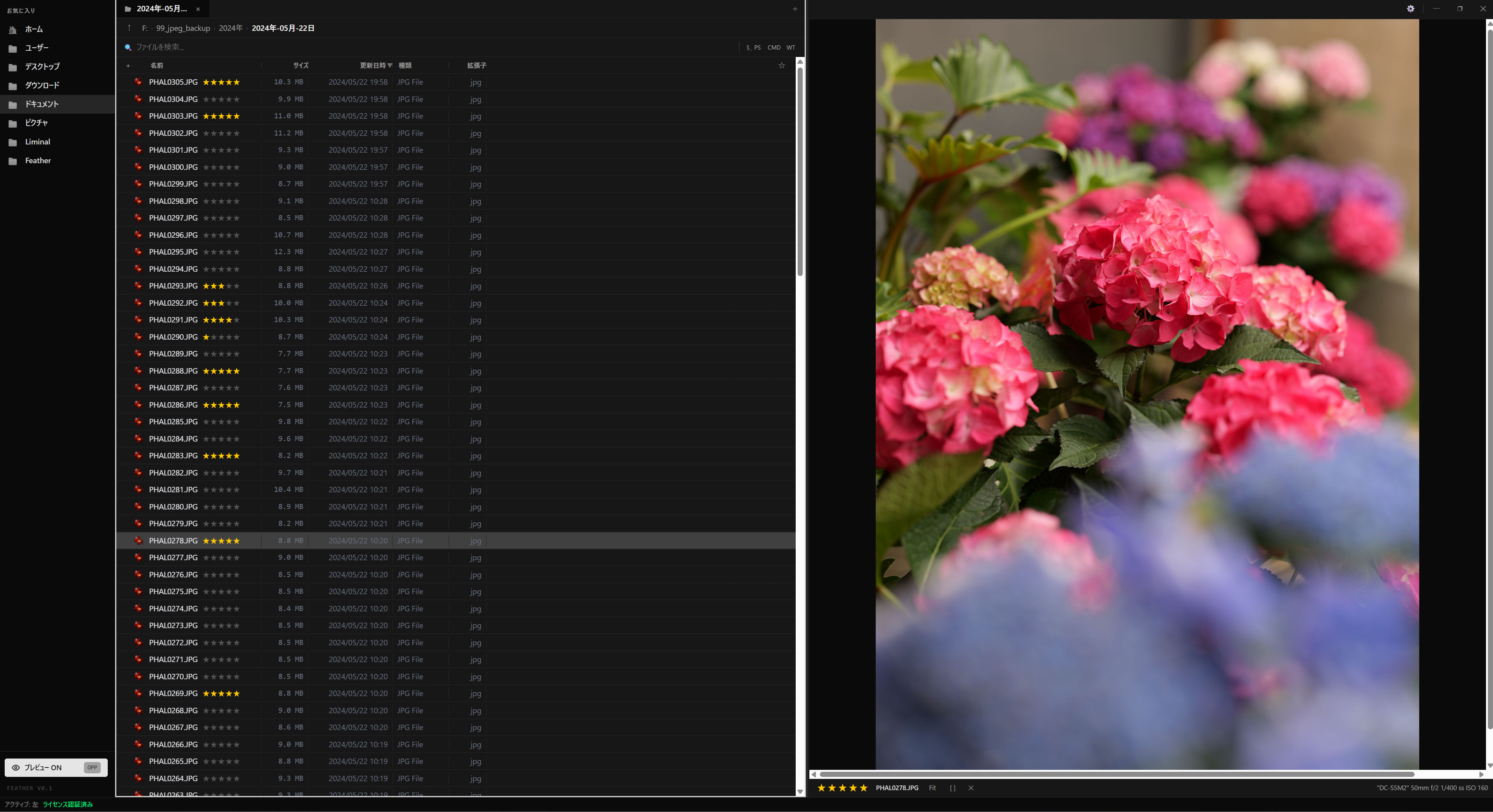Viewport: 1493px width, 812px height.
Task: Click the Fit zoom button
Action: (x=932, y=788)
